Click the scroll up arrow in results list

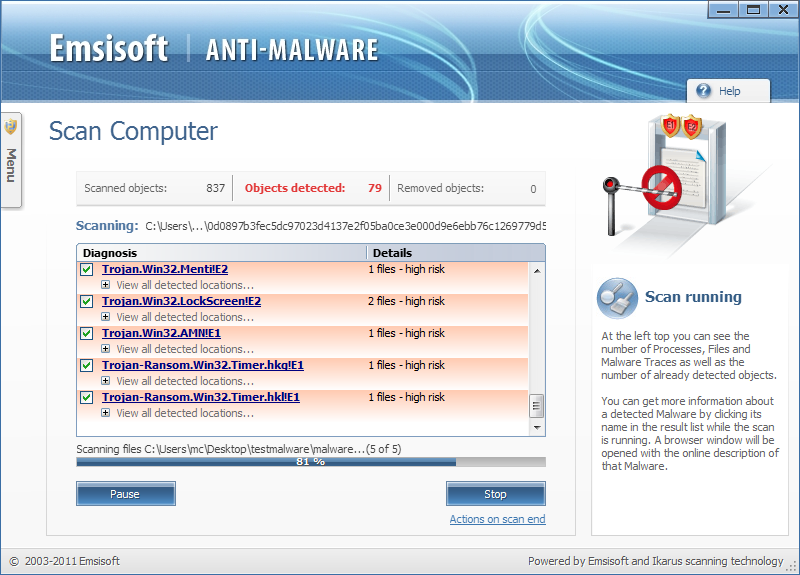(x=537, y=271)
